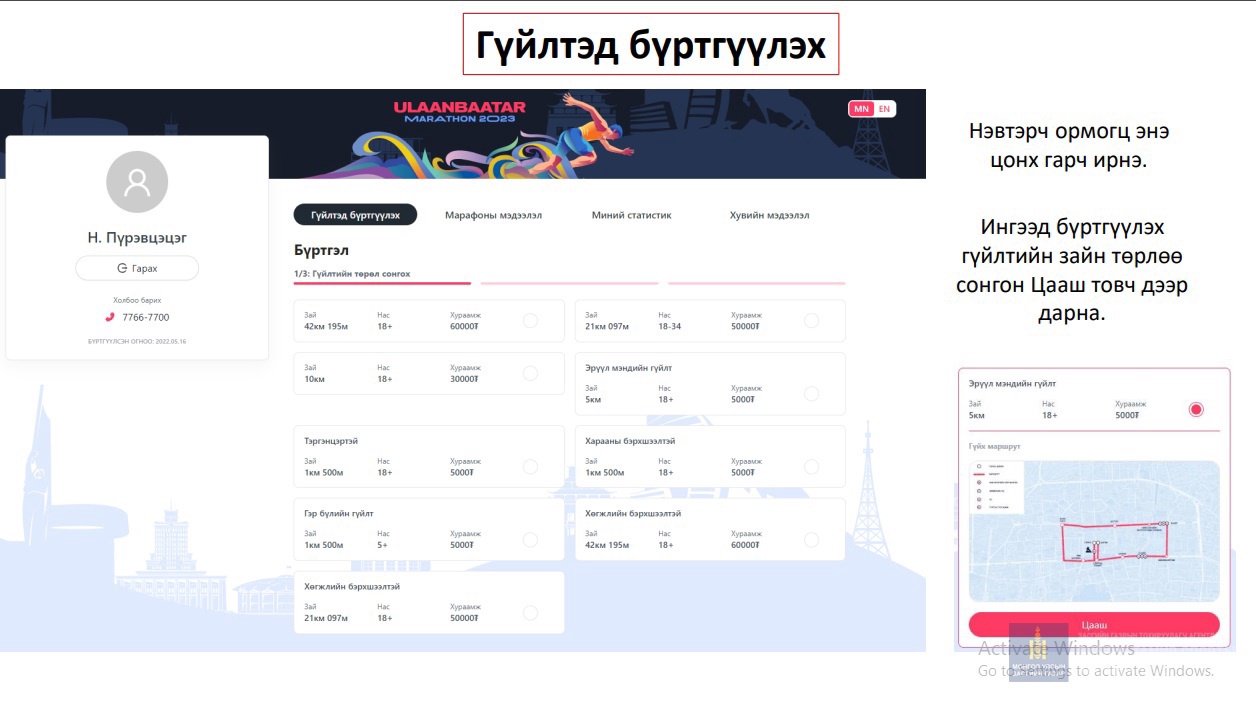Click the Тэргэнцэртэй card title
This screenshot has height=707, width=1256.
pos(331,441)
